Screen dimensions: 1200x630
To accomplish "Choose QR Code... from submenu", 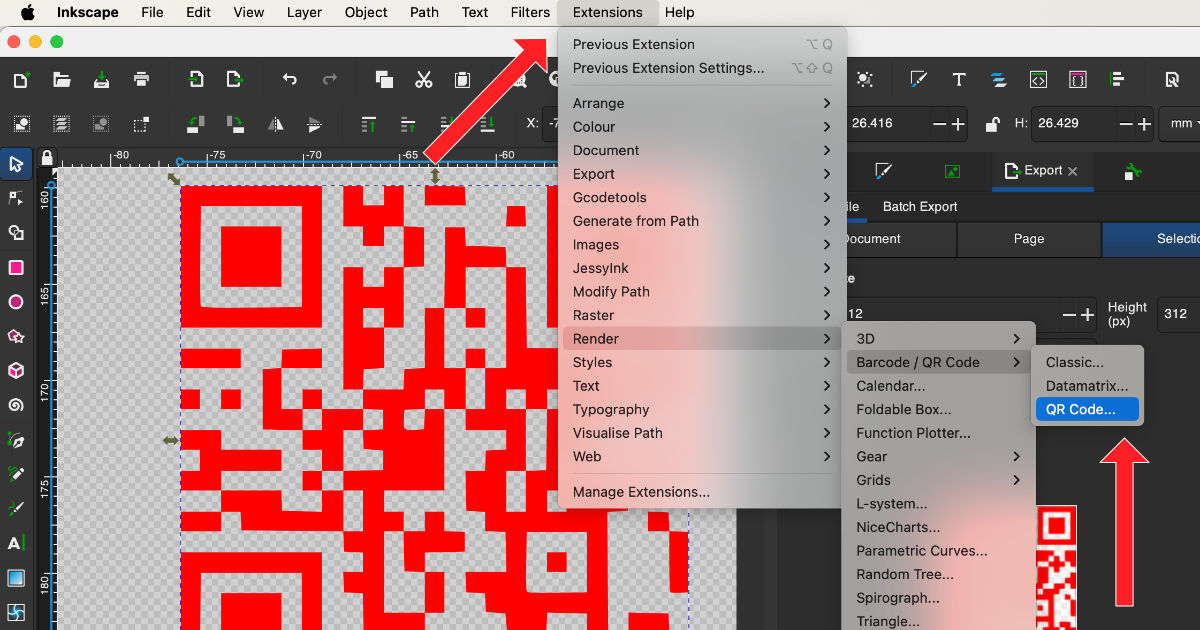I will 1088,410.
